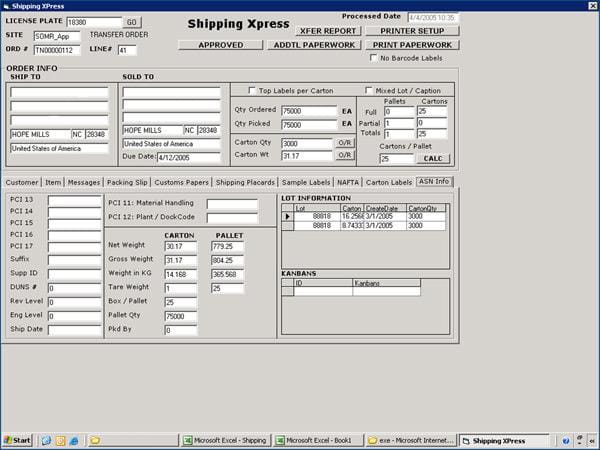Click the PCI 13 input field
Viewport: 600px width, 450px height.
tap(75, 201)
